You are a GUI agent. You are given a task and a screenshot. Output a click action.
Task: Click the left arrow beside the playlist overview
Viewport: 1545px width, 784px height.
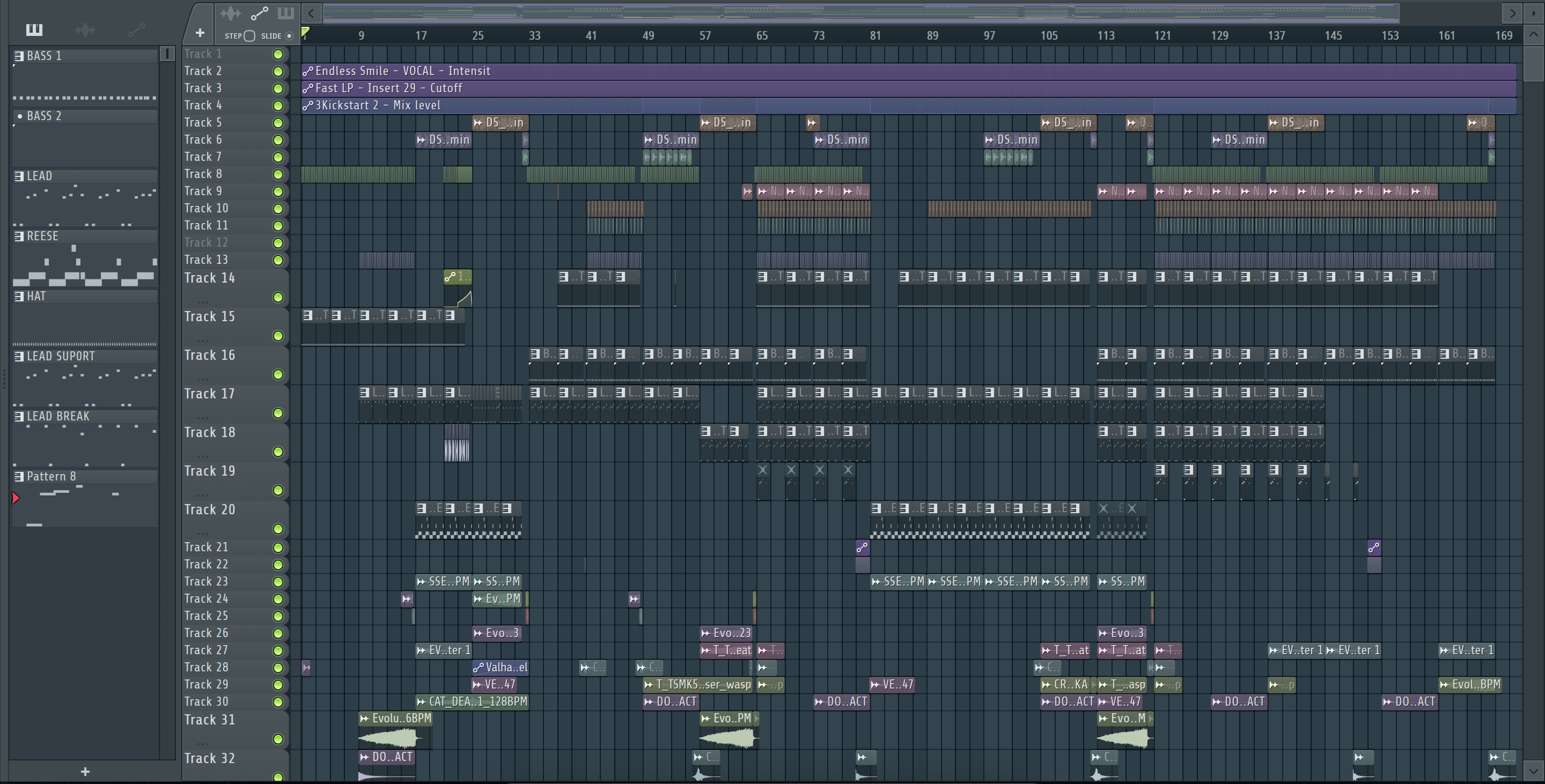(x=311, y=12)
